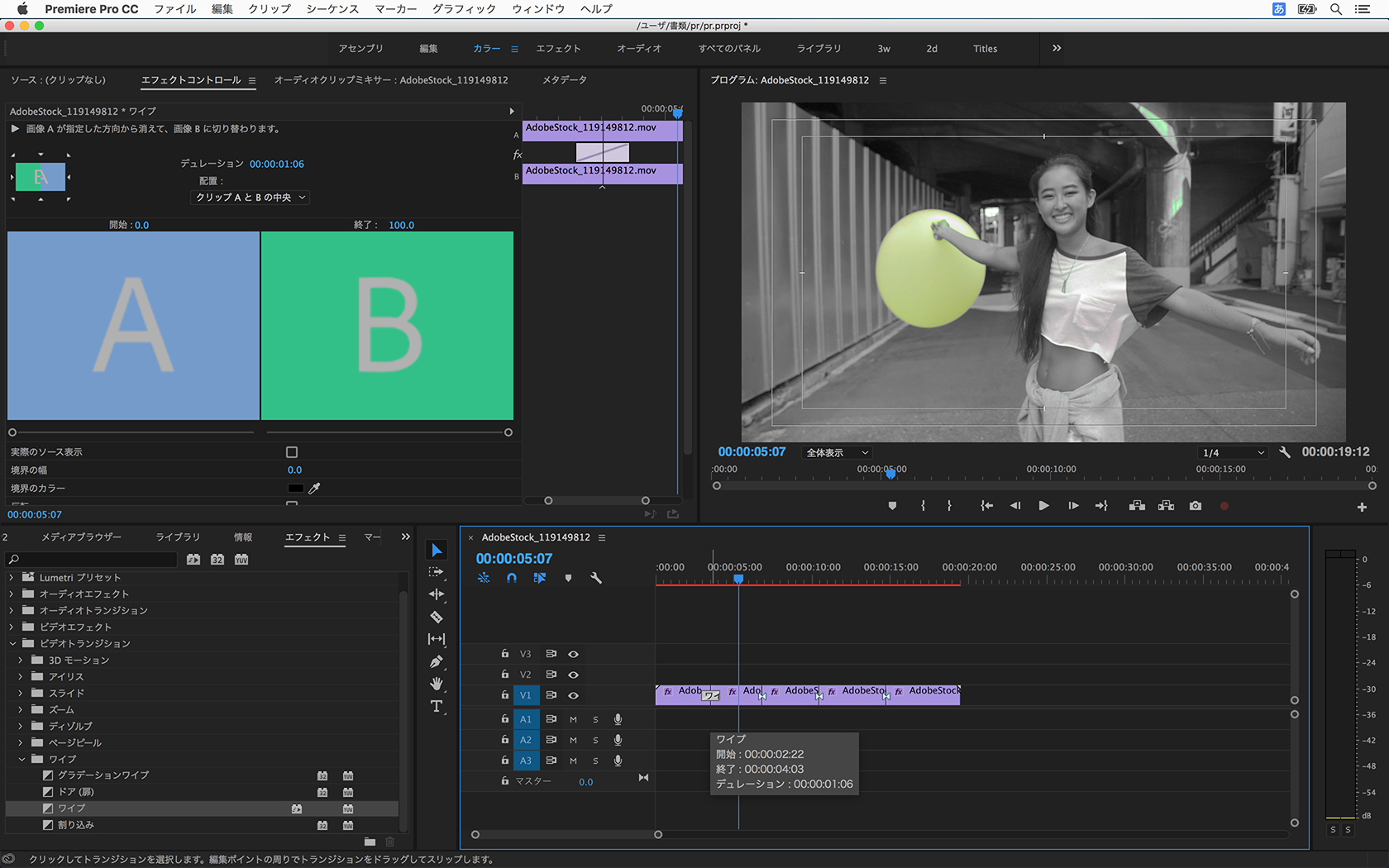Click the timeline timecode 00:00:05:07
This screenshot has height=868, width=1389.
(x=514, y=559)
